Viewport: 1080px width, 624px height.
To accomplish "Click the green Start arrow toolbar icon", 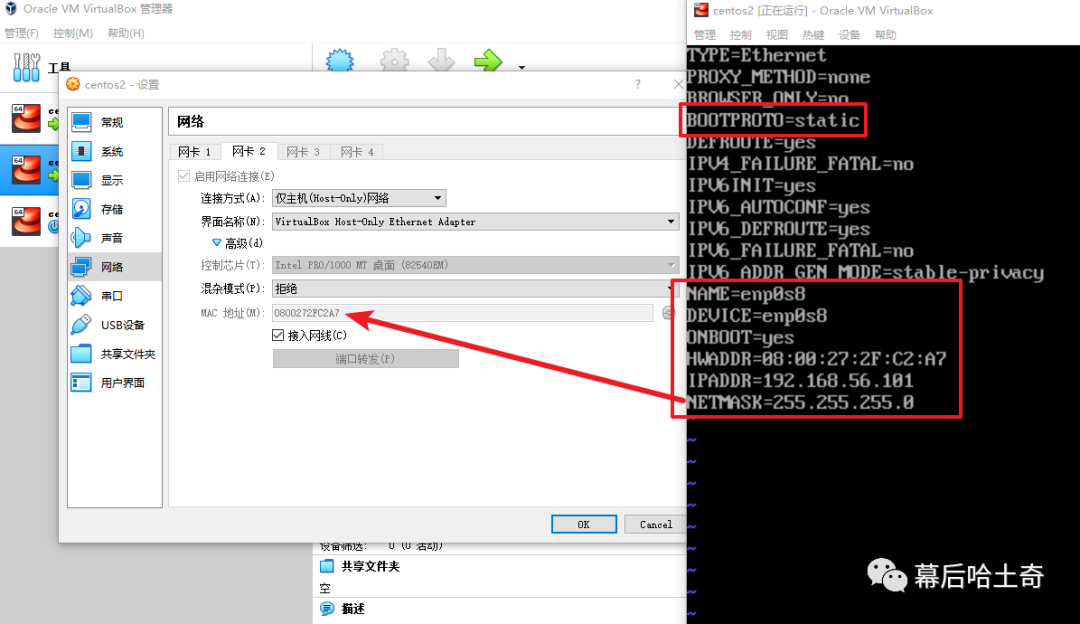I will [x=488, y=62].
